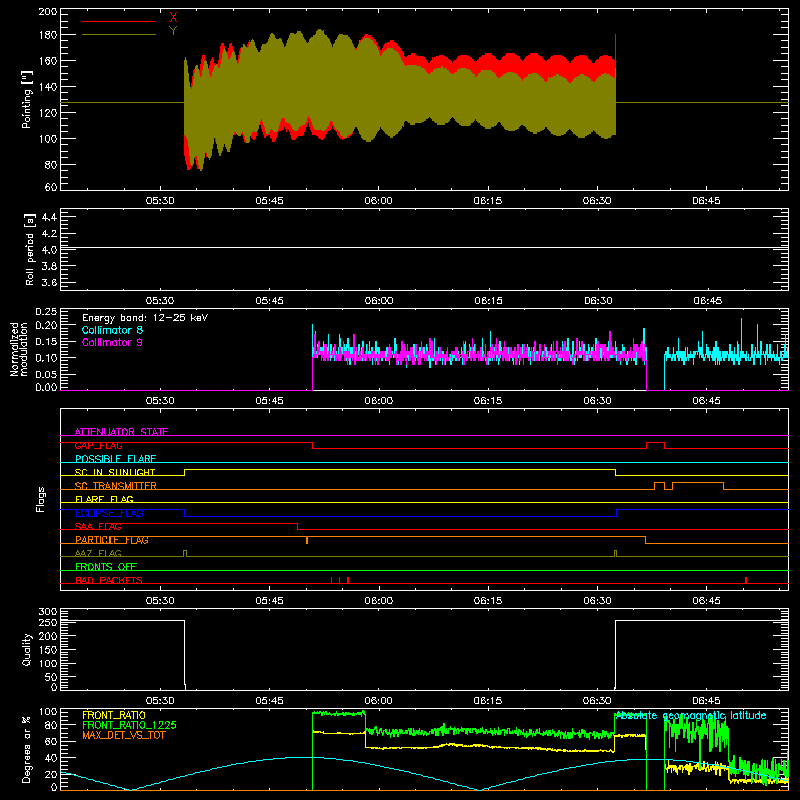Screen dimensions: 800x800
Task: Click the yellow FRONT_RATIO legend entry
Action: coord(114,715)
